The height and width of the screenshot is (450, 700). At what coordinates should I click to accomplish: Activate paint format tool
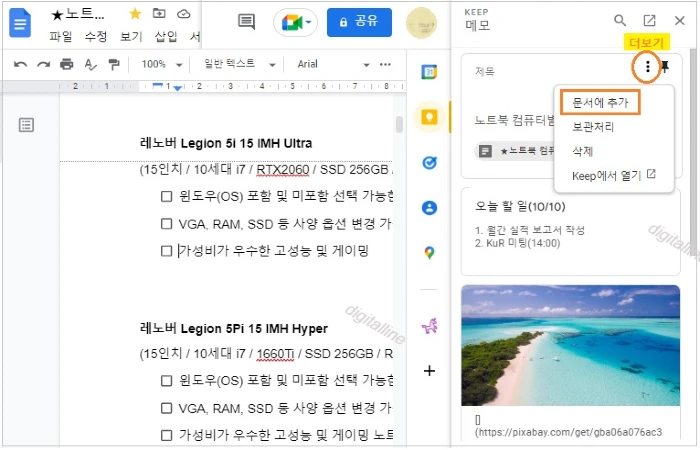tap(114, 65)
